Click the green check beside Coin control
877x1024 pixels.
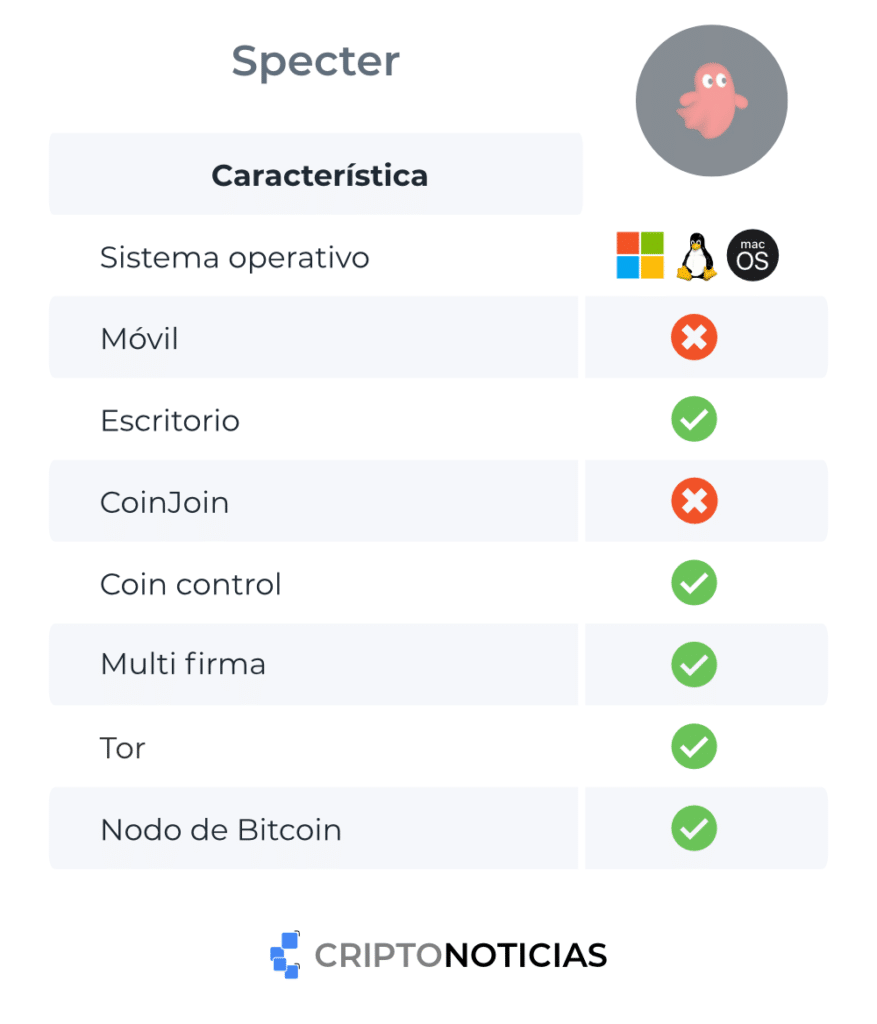pyautogui.click(x=694, y=583)
